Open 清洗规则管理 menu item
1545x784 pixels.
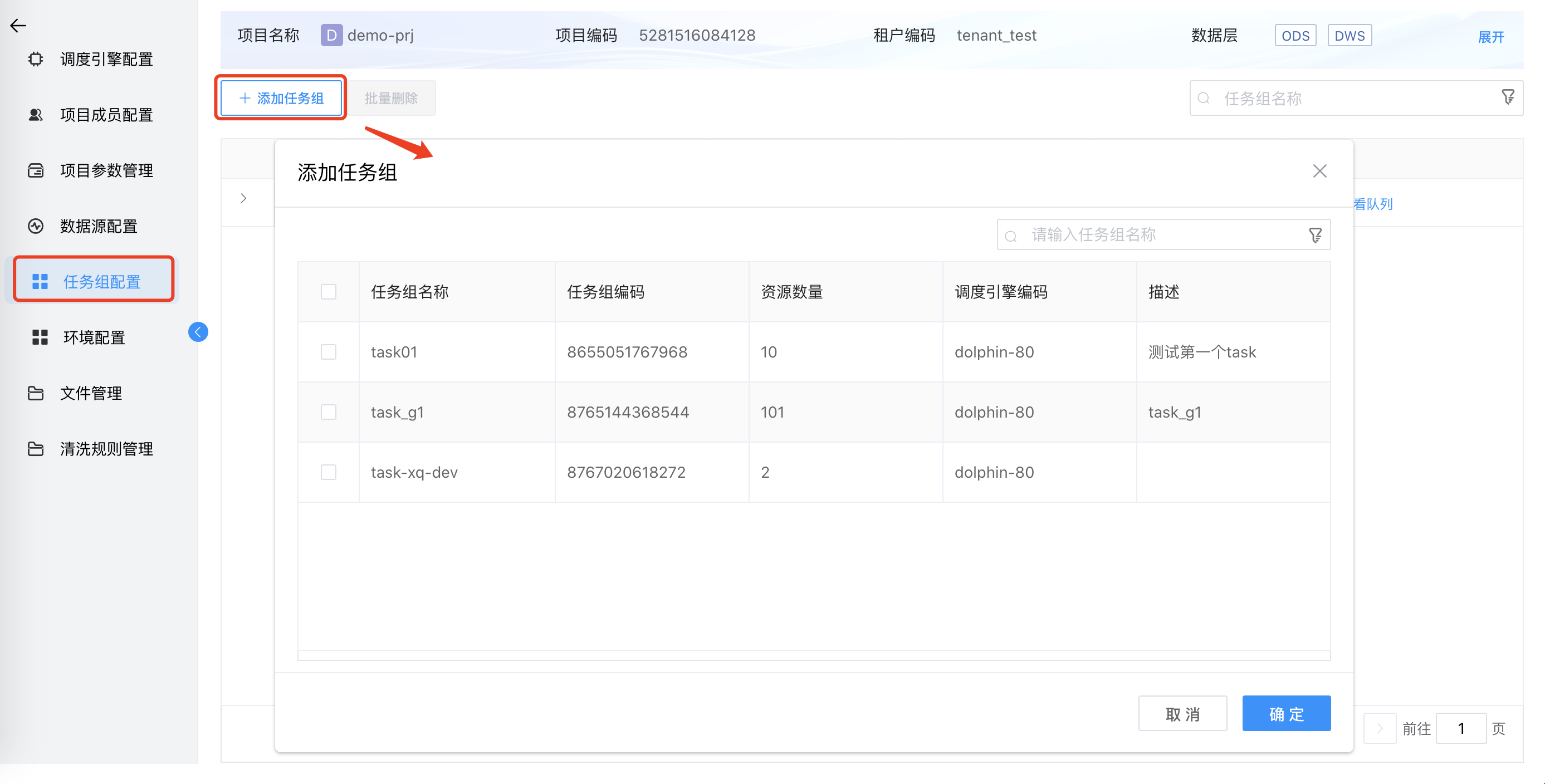pyautogui.click(x=106, y=449)
